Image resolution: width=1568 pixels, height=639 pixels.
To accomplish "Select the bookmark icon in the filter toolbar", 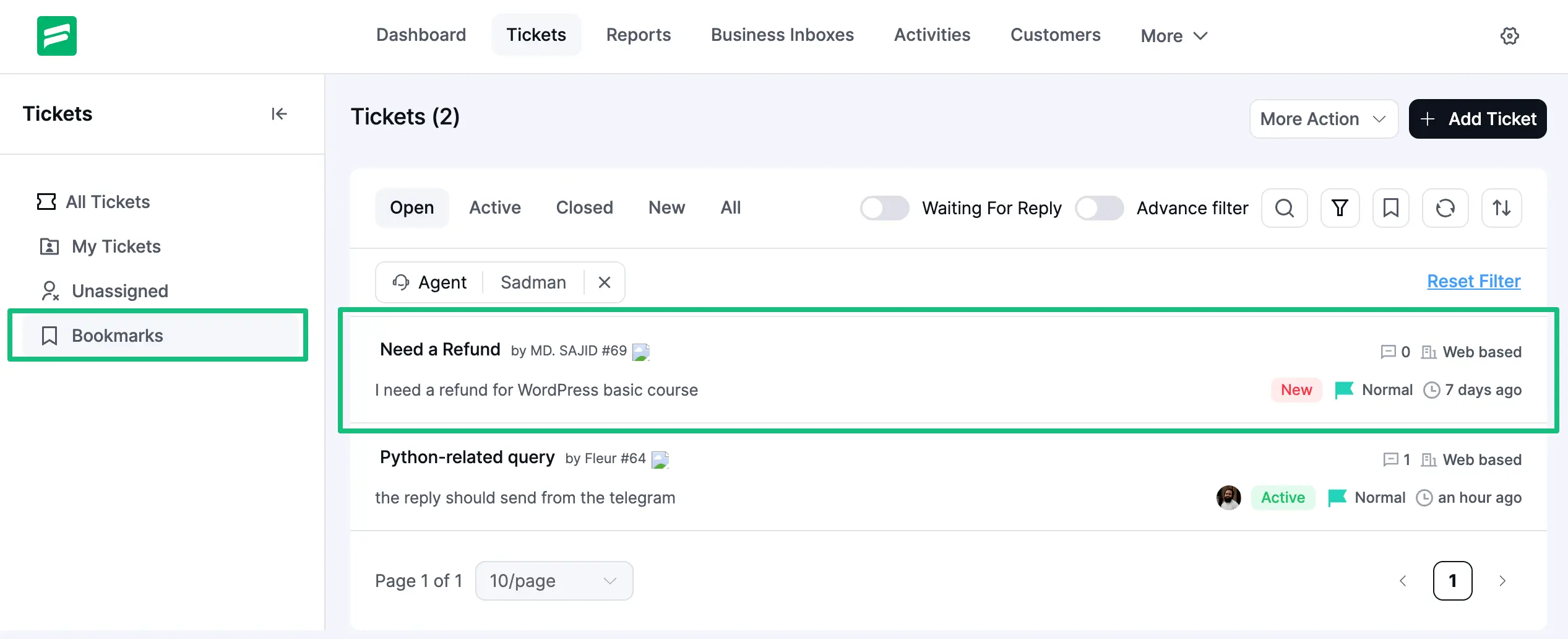I will 1391,208.
